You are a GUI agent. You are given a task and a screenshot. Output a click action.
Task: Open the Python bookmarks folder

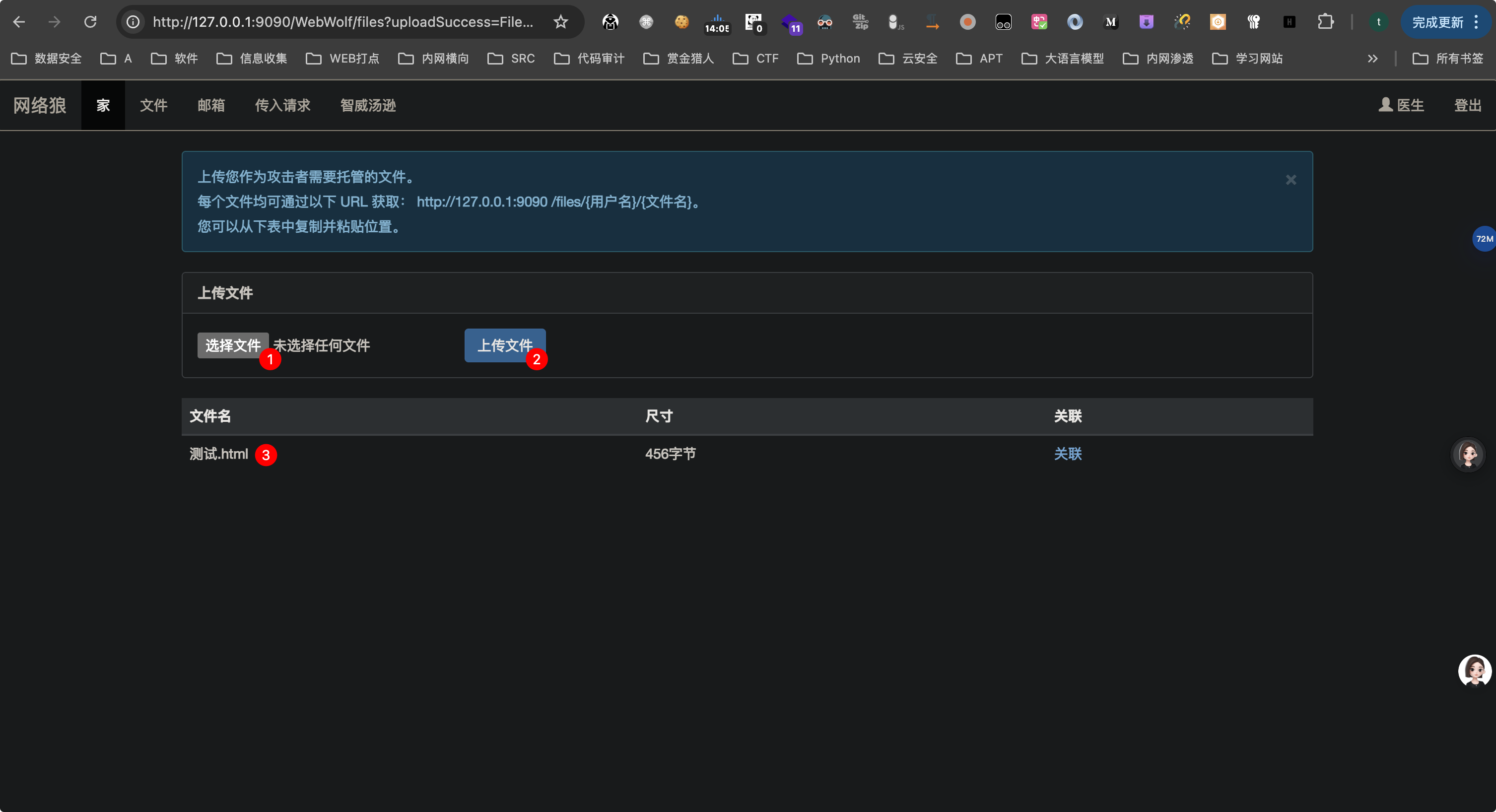[829, 59]
